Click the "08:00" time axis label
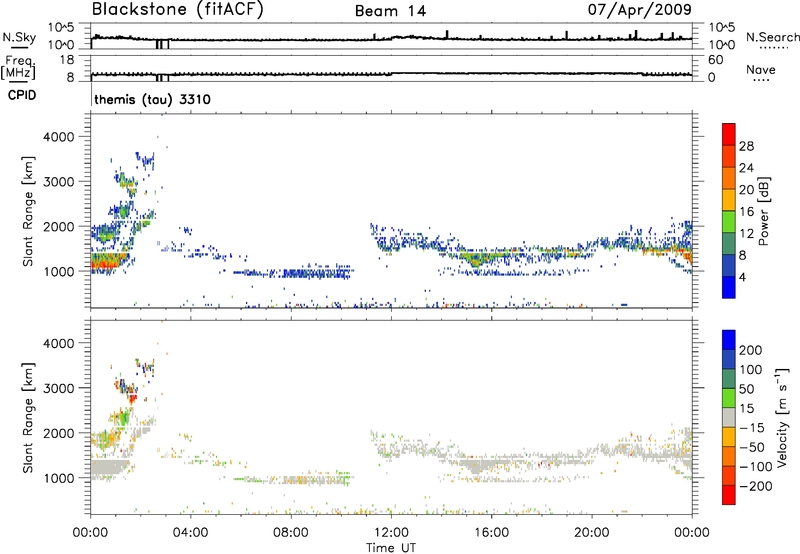The width and height of the screenshot is (800, 554). pos(290,533)
